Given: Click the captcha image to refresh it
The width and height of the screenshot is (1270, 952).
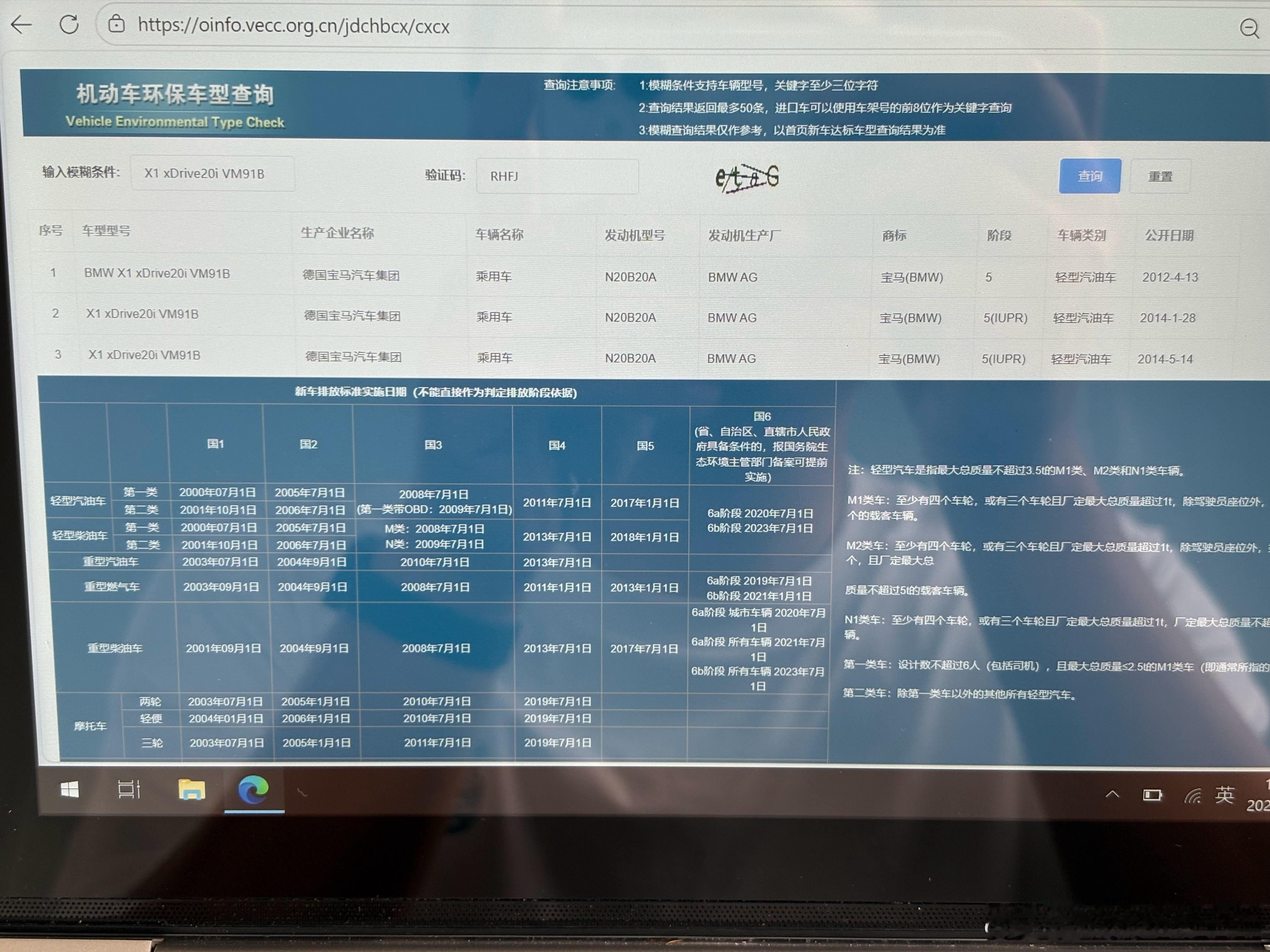Looking at the screenshot, I should click(747, 177).
